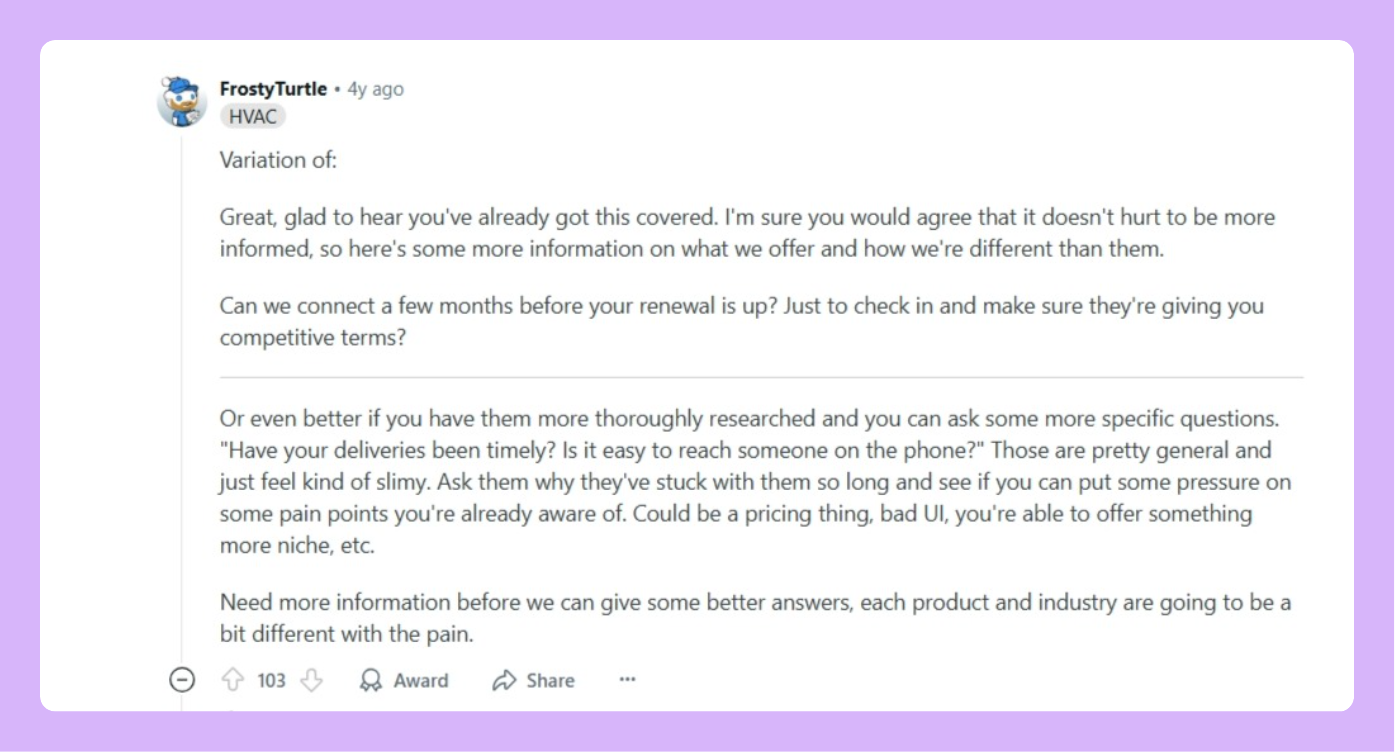Open the FrostyTurtle username profile link

pos(273,89)
